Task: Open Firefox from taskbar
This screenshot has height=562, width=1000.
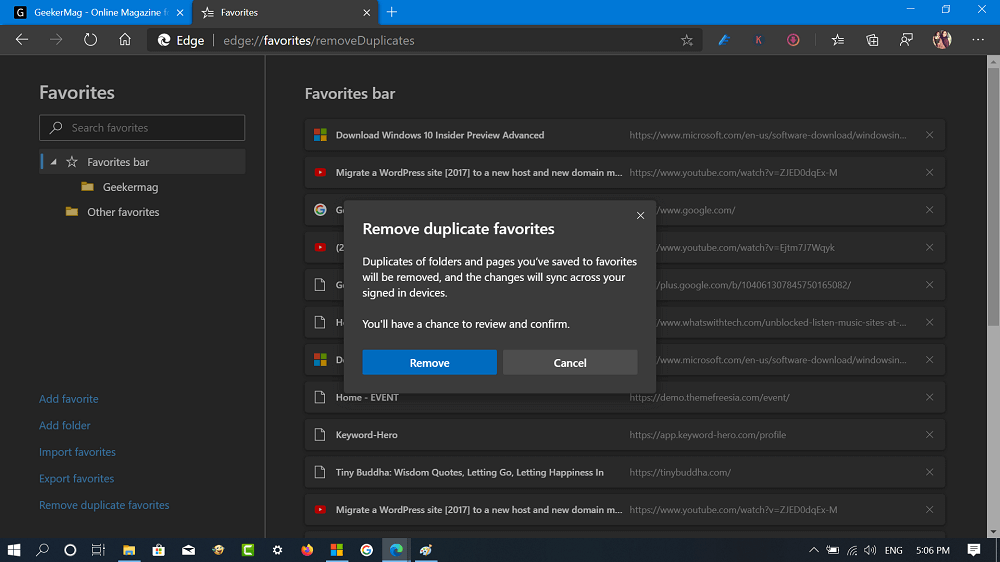Action: (x=307, y=550)
